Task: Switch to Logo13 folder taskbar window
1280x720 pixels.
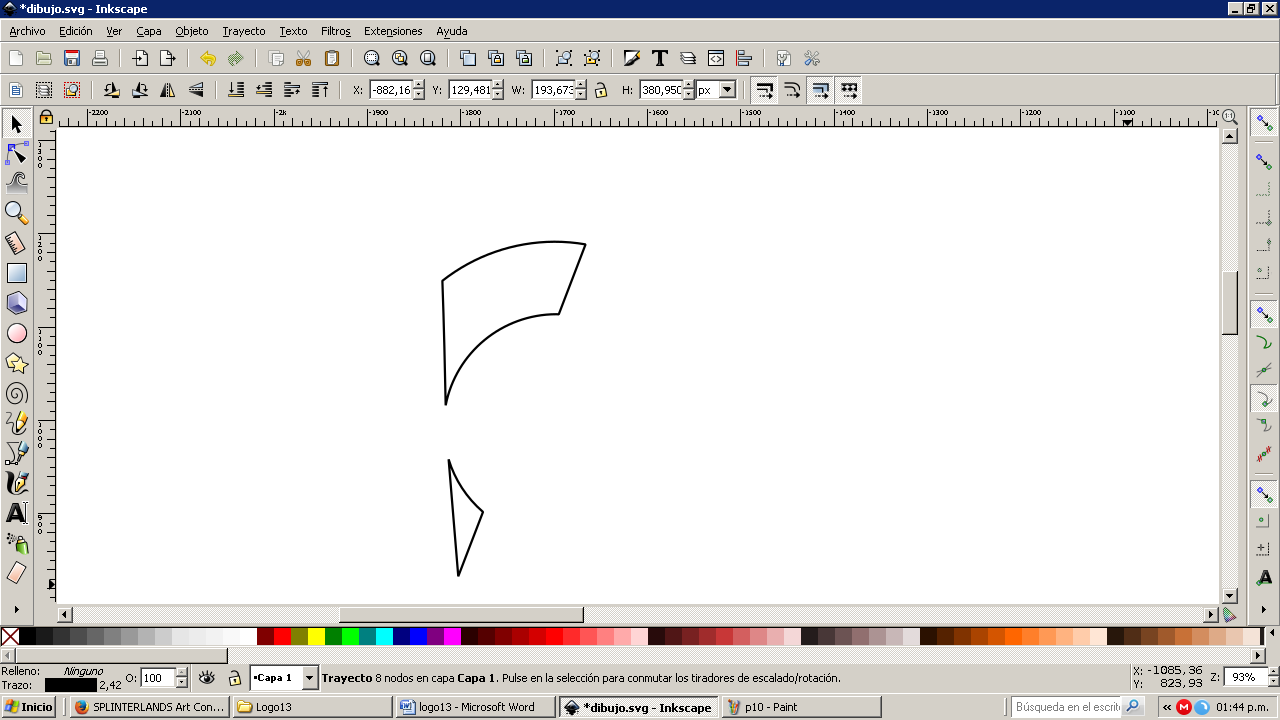Action: 312,707
